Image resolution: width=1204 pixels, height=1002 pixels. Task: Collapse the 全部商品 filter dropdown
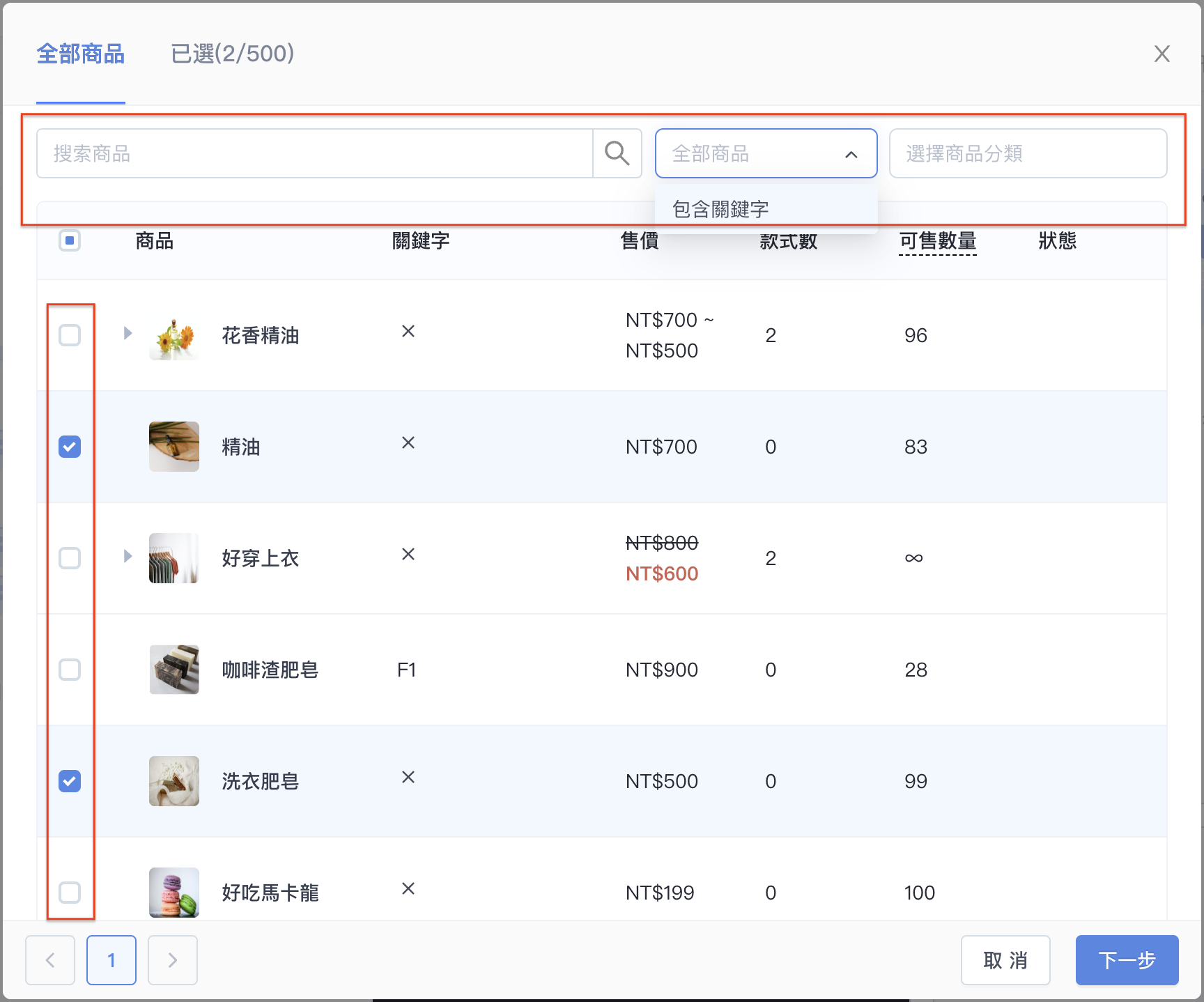point(766,153)
